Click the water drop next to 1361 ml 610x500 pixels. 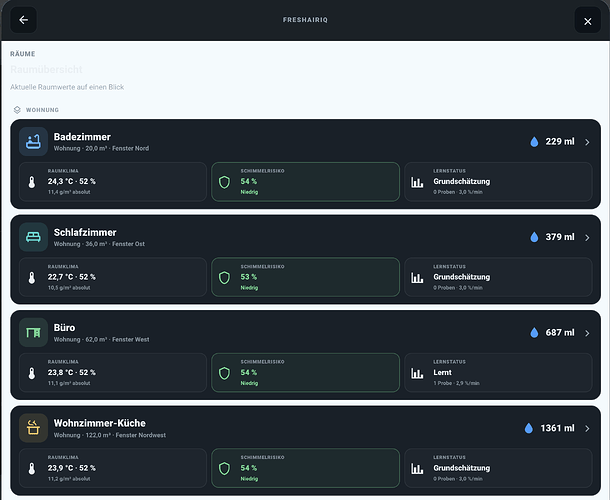tap(529, 428)
